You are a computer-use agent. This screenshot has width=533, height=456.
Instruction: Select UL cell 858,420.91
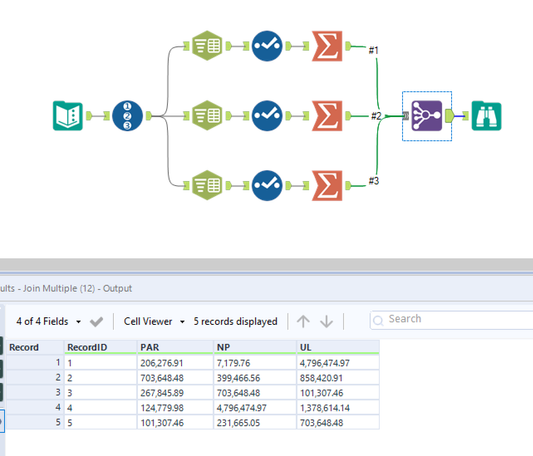click(x=338, y=378)
